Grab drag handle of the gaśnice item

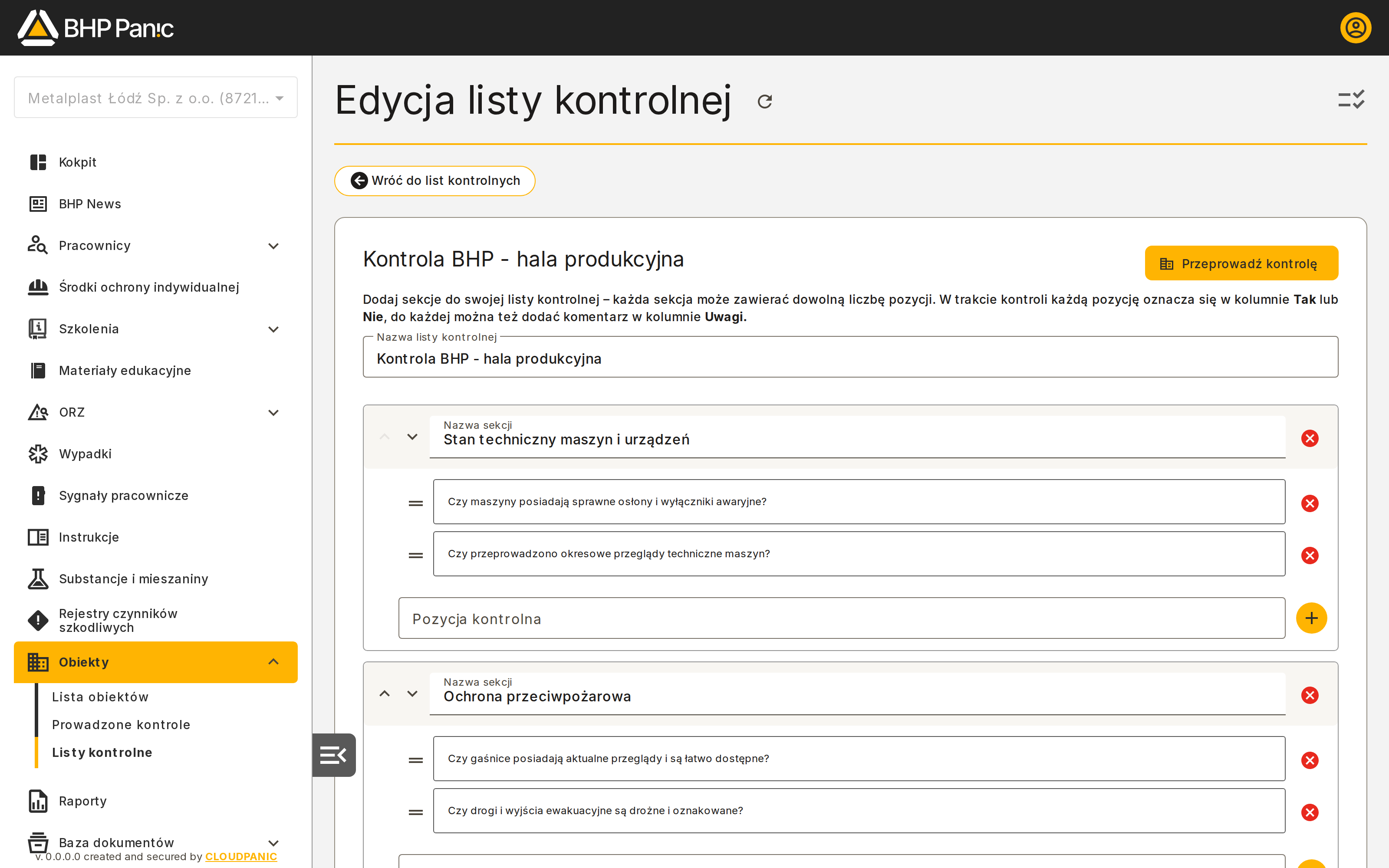[415, 761]
